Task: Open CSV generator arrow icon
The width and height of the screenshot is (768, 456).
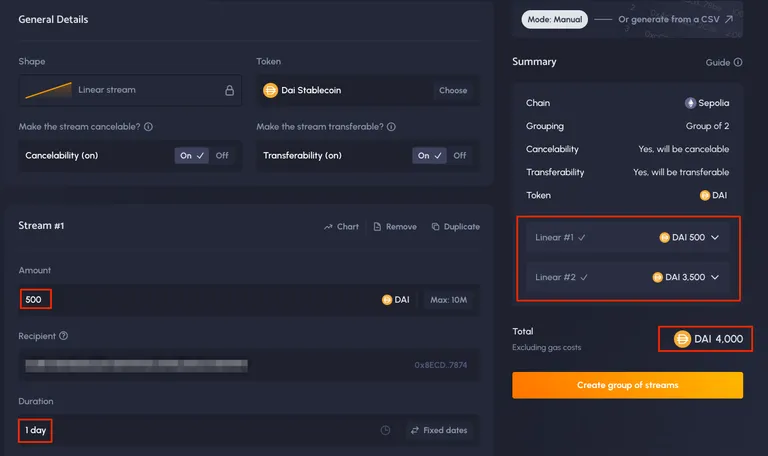Action: [729, 19]
